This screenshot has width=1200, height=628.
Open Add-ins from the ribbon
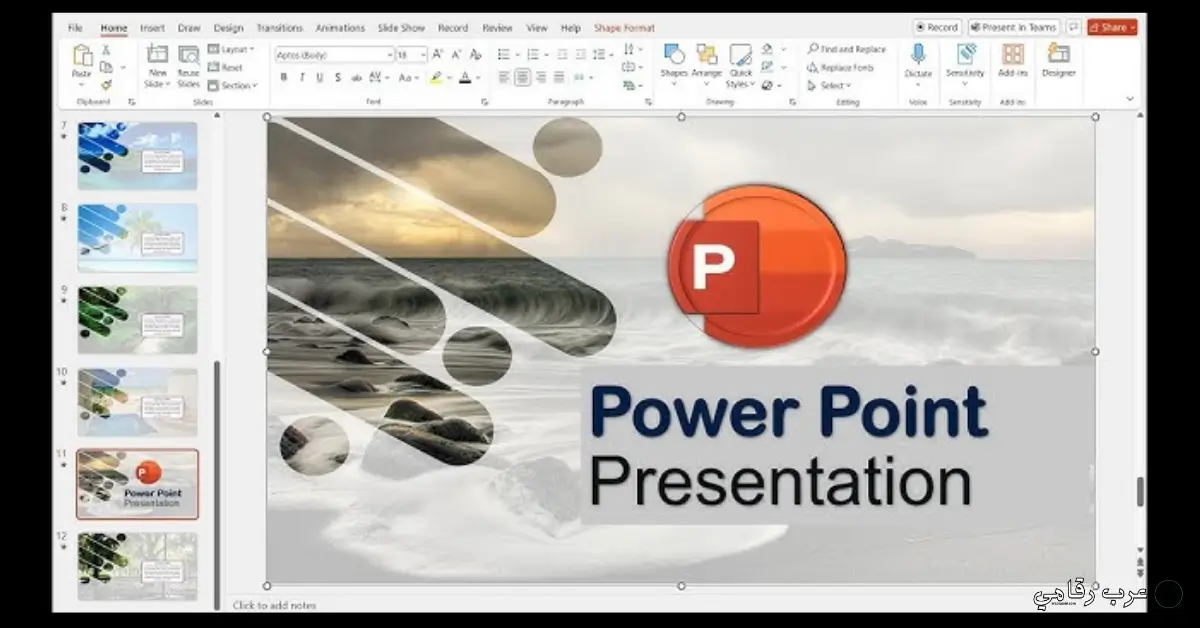(x=1012, y=57)
